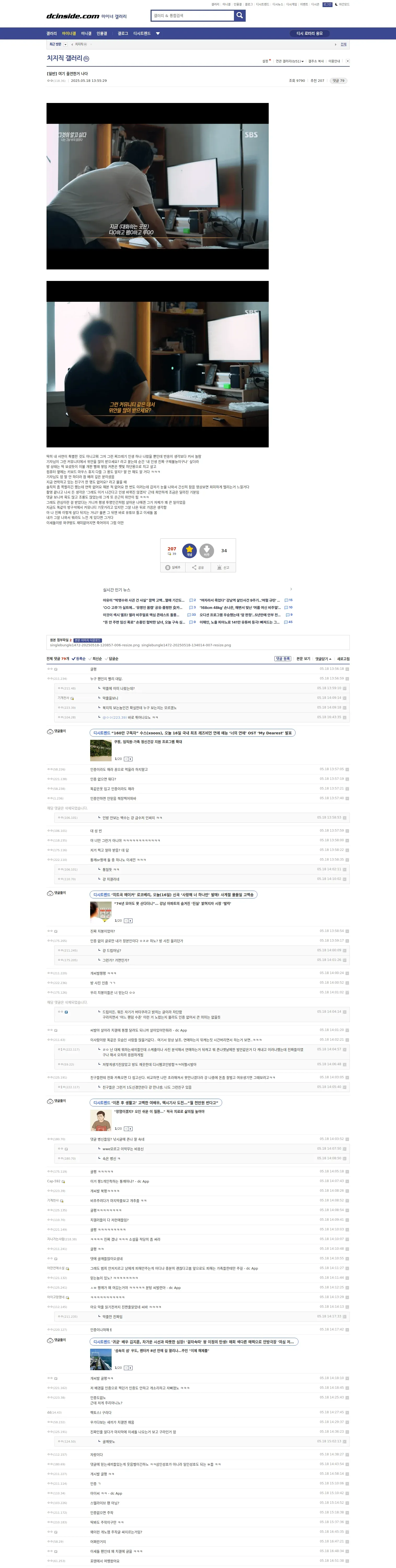Open next page arrow of 실시간 인기 뉴스
The width and height of the screenshot is (396, 1568).
pos(291,589)
